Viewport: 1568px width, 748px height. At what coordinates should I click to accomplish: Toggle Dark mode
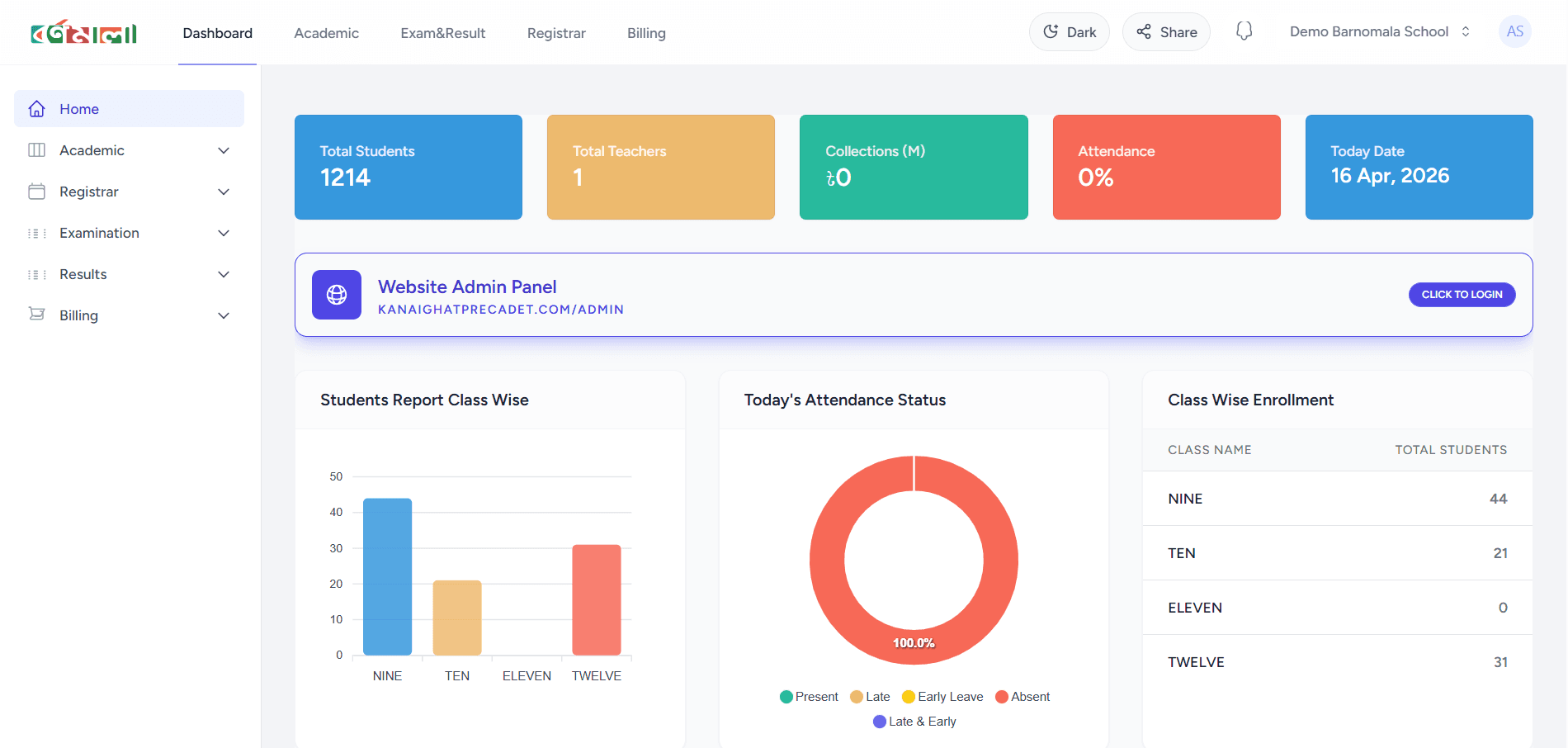point(1069,31)
